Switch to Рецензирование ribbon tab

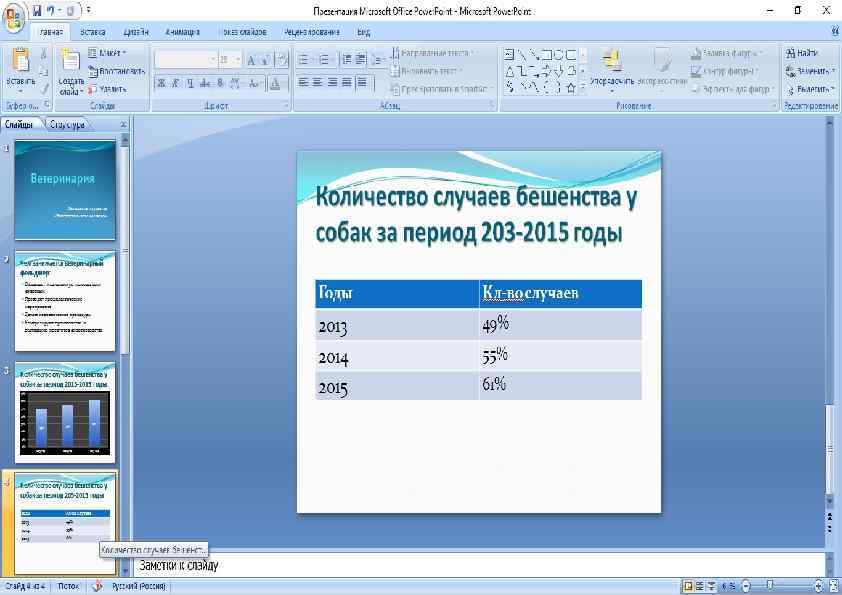312,32
